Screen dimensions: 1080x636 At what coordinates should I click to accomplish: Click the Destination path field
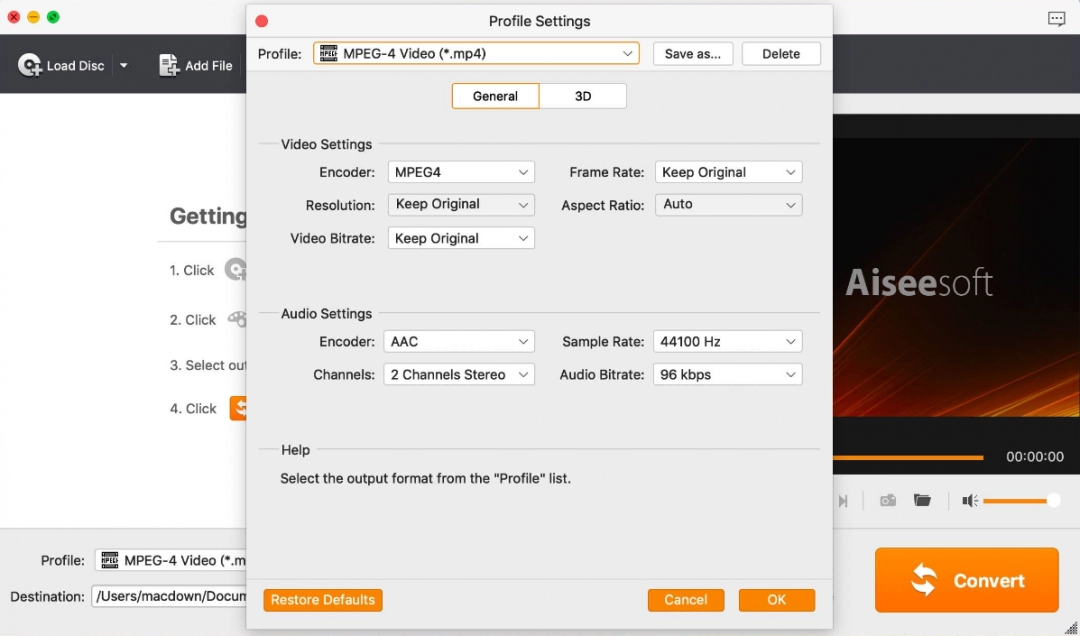(170, 596)
